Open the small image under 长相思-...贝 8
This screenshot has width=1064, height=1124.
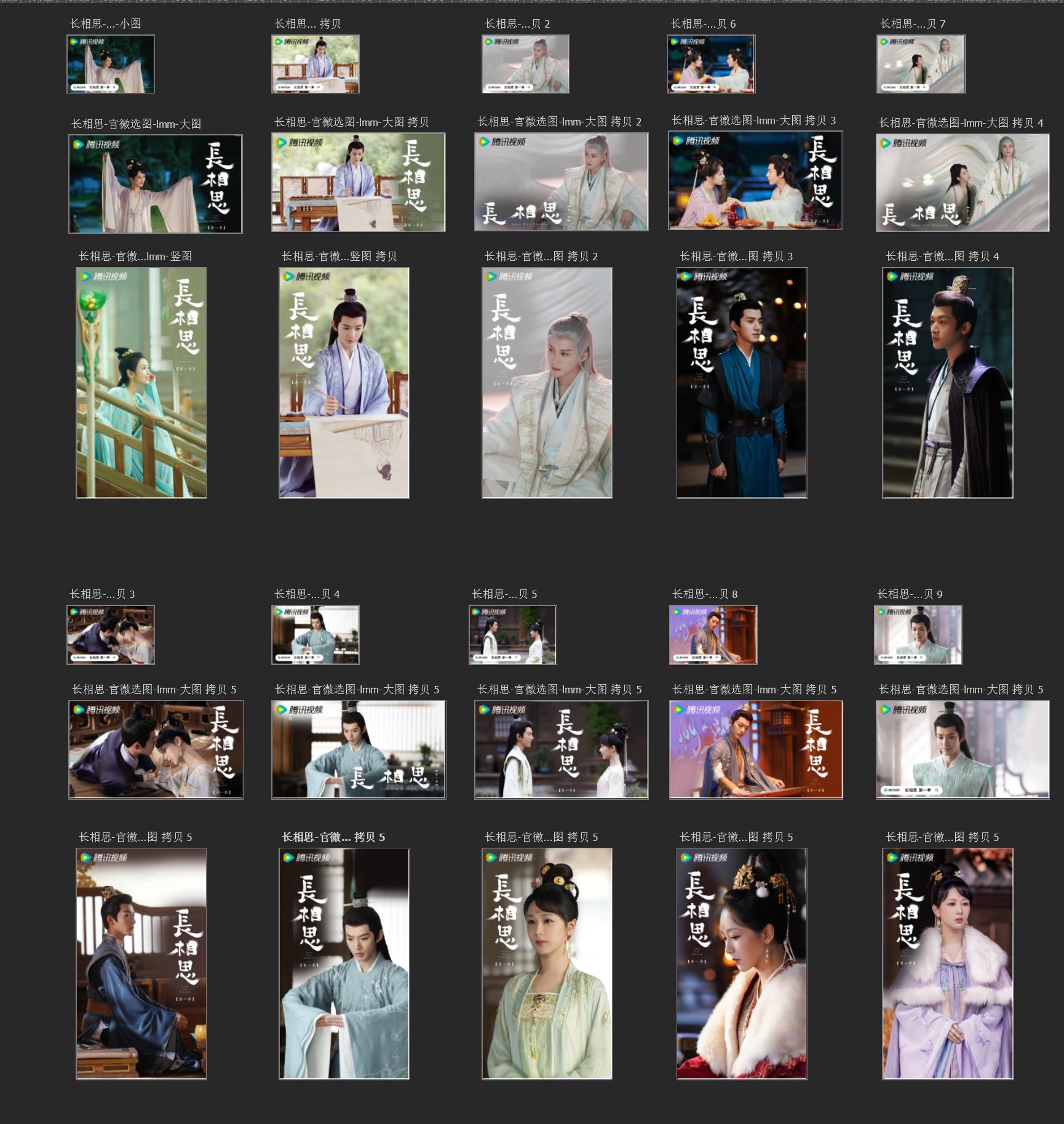click(713, 635)
